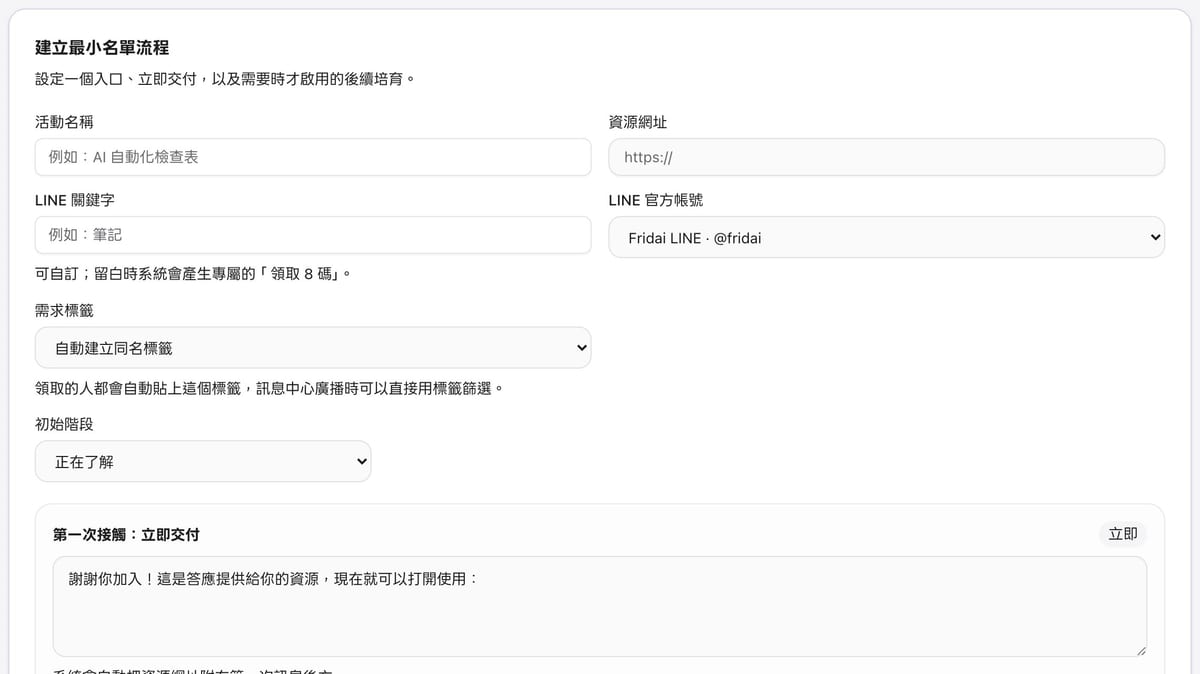Screen dimensions: 1200x674
Task: Focus the 資源網址 https:// field
Action: click(886, 157)
